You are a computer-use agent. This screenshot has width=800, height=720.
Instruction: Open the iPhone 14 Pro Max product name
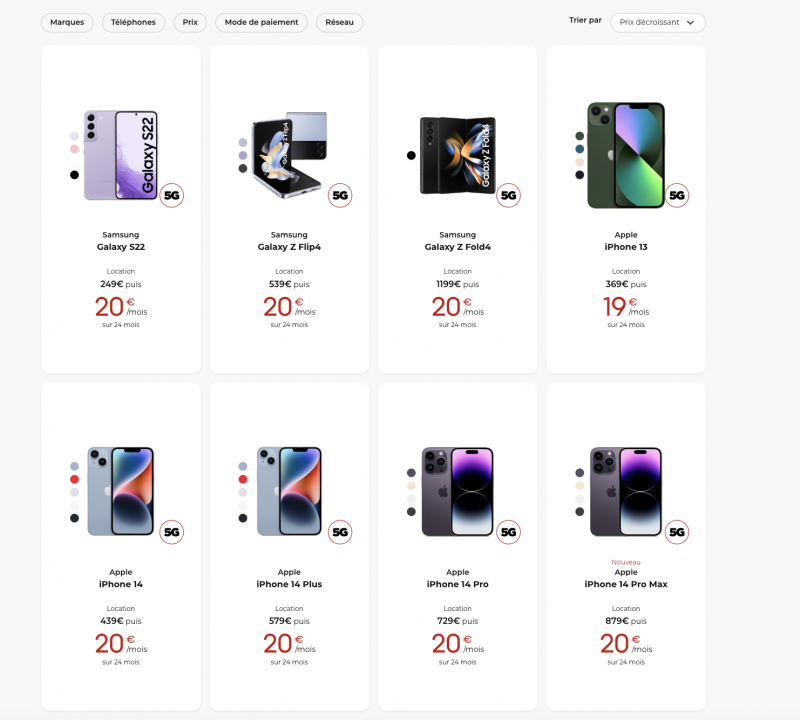626,584
